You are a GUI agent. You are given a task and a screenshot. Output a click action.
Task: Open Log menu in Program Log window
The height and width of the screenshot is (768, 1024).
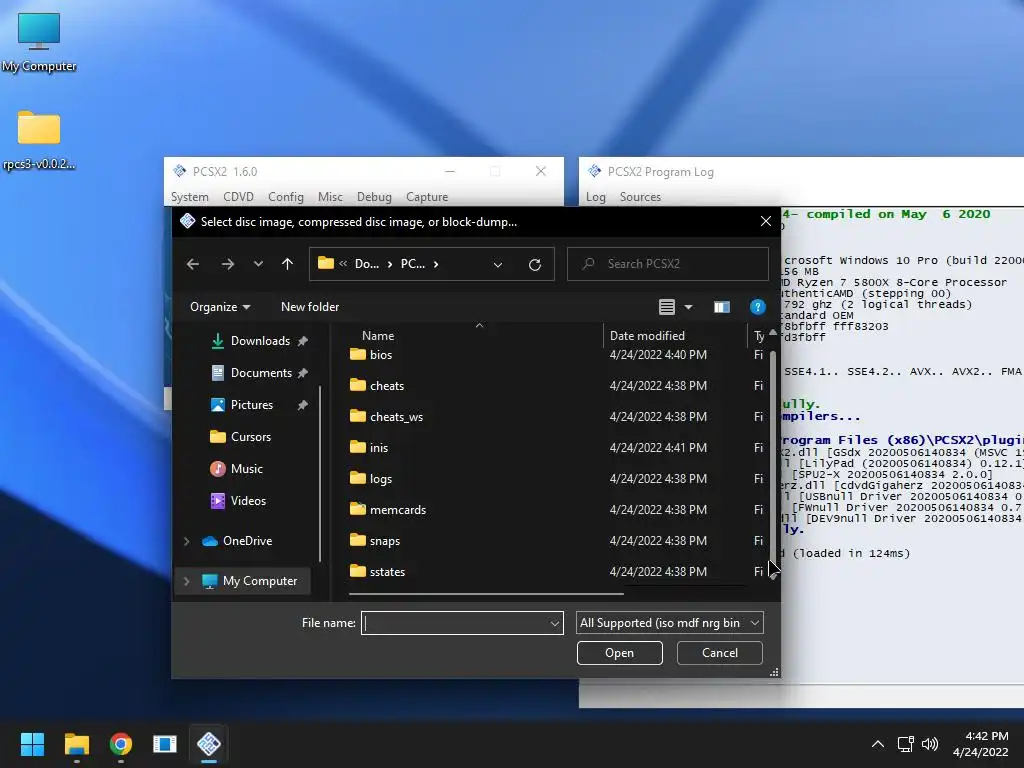(x=596, y=197)
